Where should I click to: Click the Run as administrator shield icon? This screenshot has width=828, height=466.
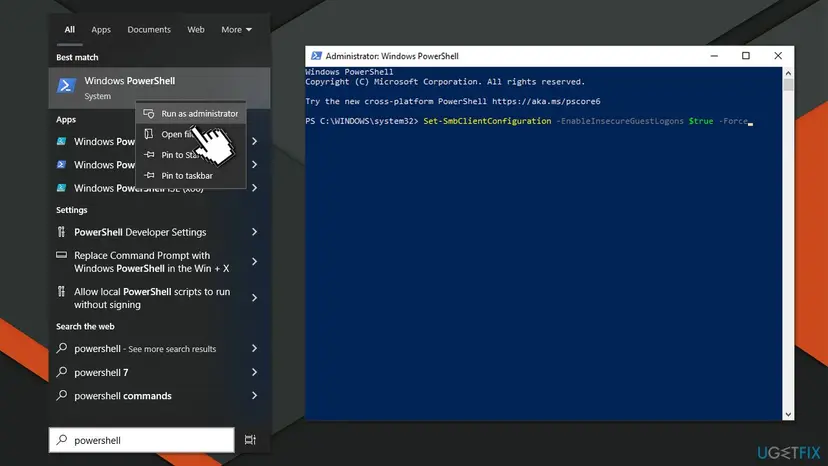click(149, 114)
